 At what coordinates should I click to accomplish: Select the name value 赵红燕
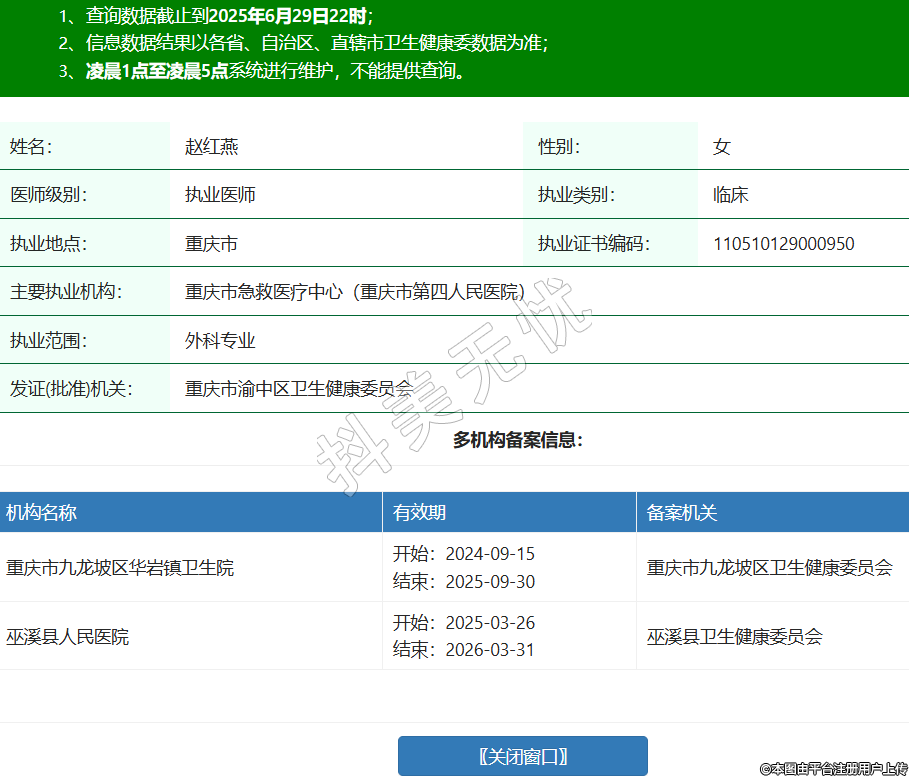pos(211,147)
